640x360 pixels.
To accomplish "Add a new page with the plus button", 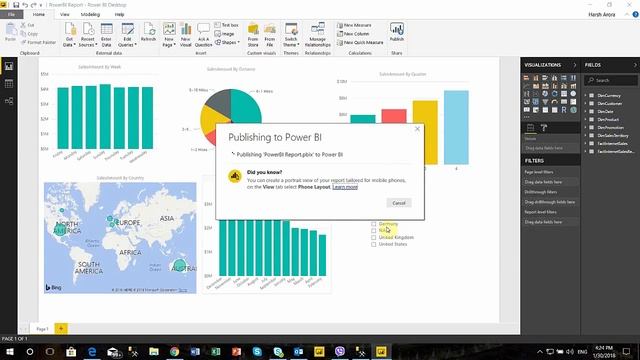I will 61,329.
